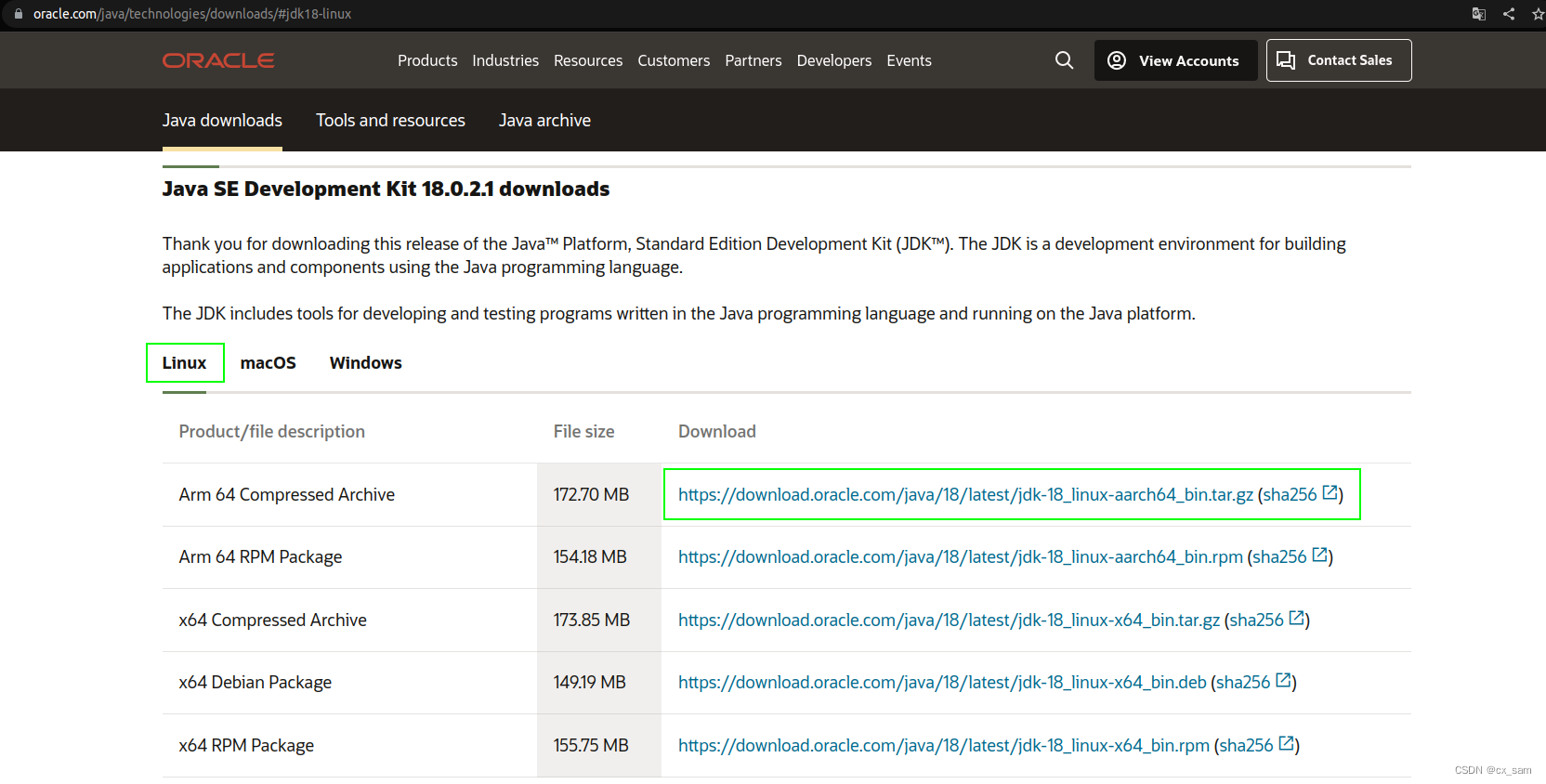Click 'x64 RPM Package' row text

(246, 745)
